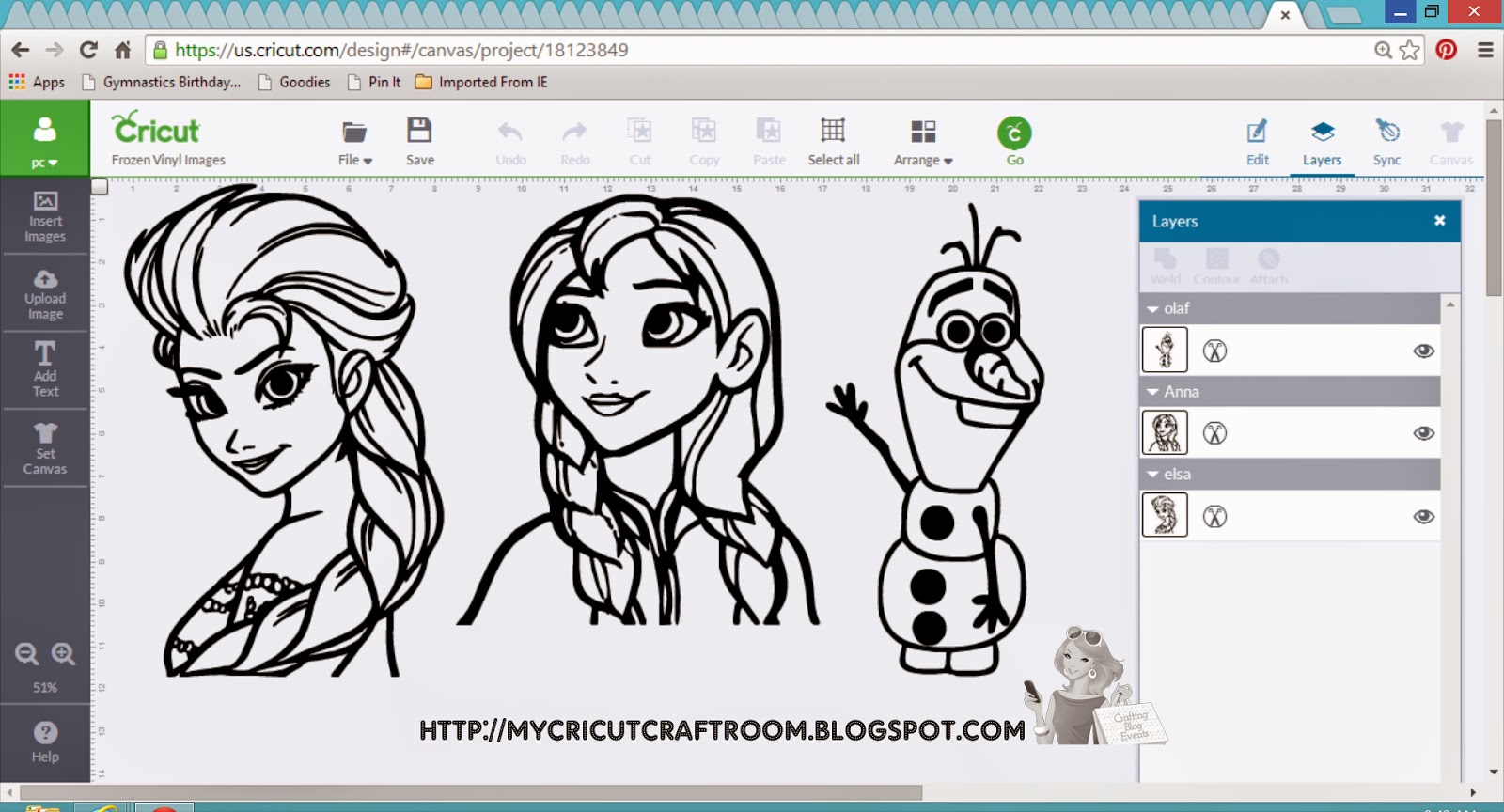Switch to the Sync tab
1504x812 pixels.
(1386, 142)
